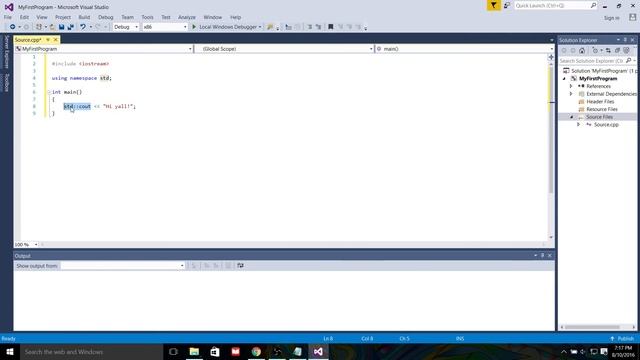Open the Edit menu
The height and width of the screenshot is (360, 640).
(x=24, y=17)
